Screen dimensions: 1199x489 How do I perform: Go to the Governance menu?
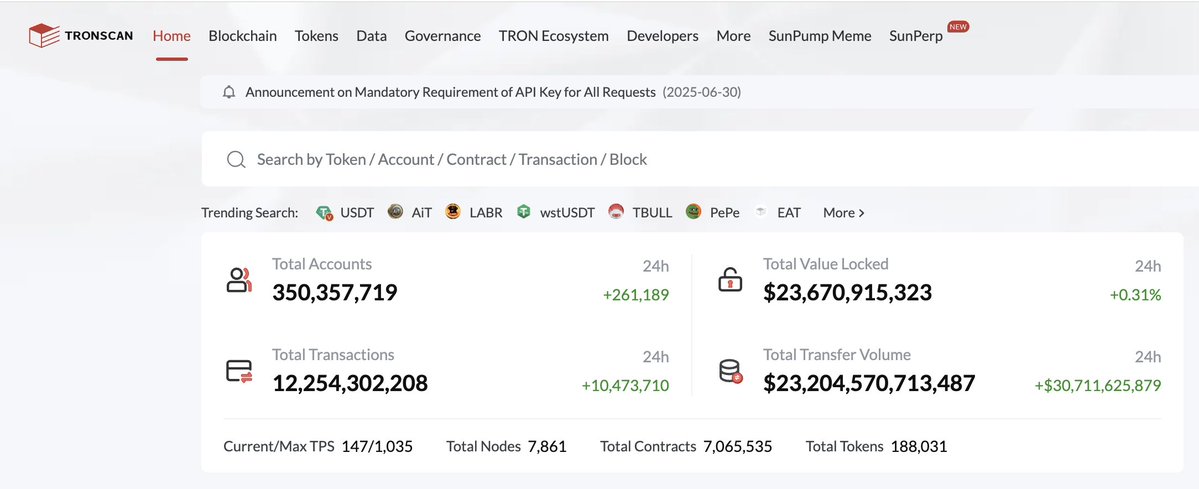point(442,36)
